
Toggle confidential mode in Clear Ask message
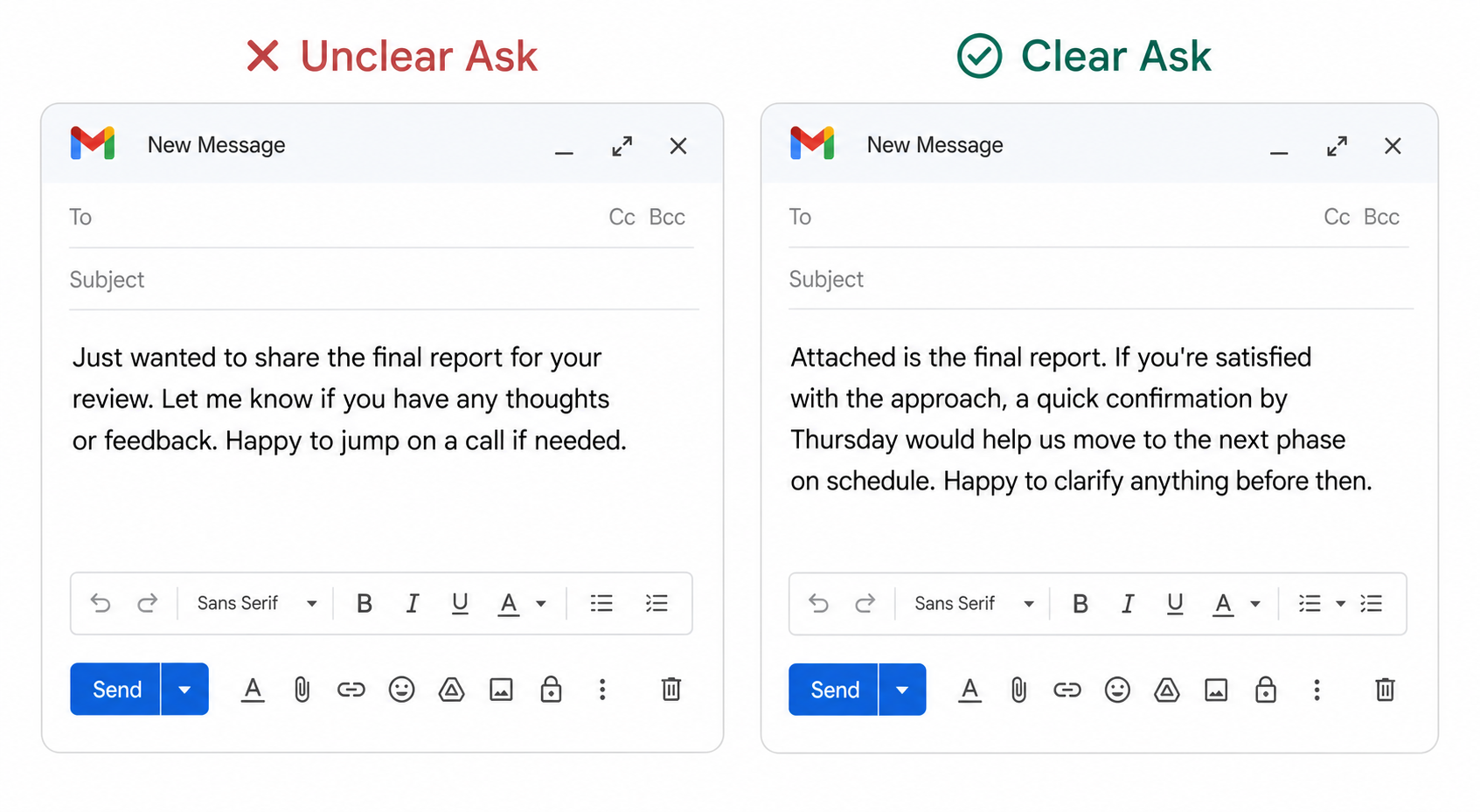coord(1266,690)
